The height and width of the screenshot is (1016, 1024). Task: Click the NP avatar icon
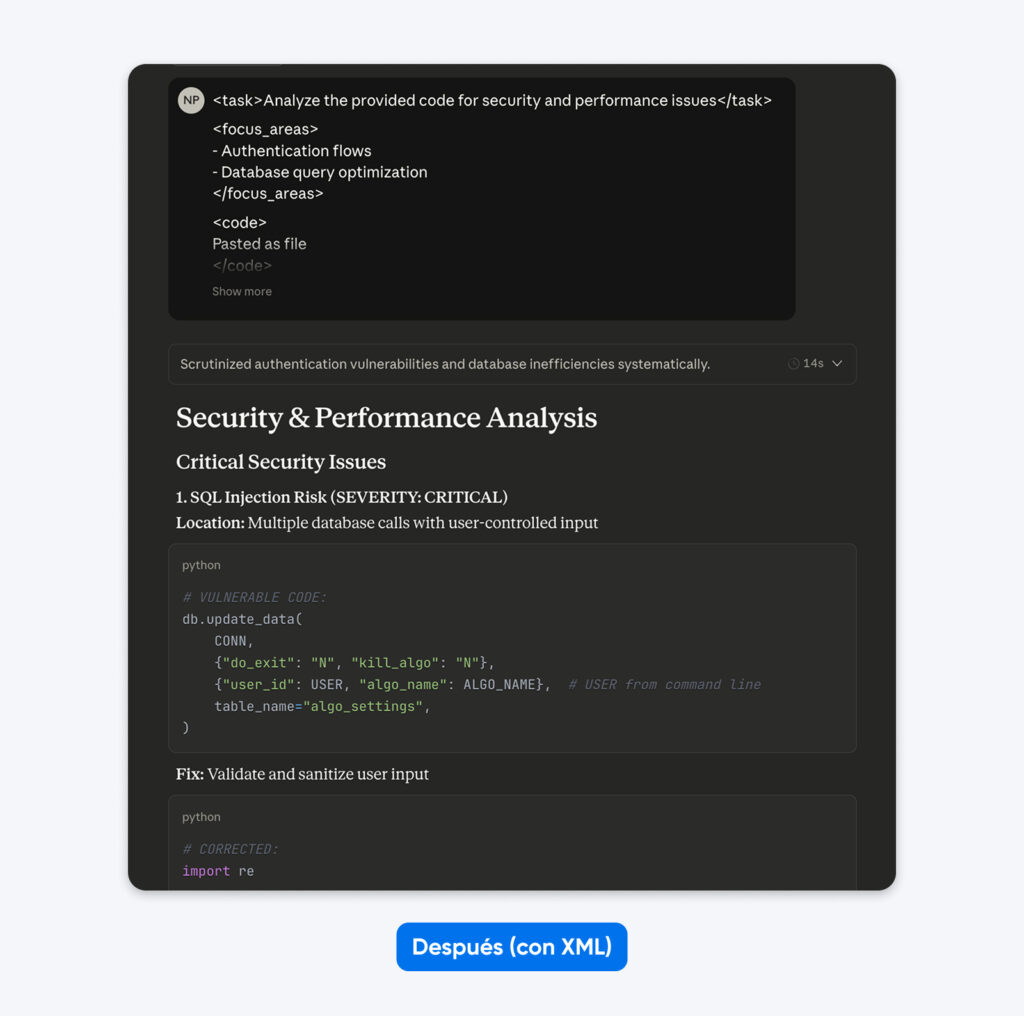(x=190, y=100)
